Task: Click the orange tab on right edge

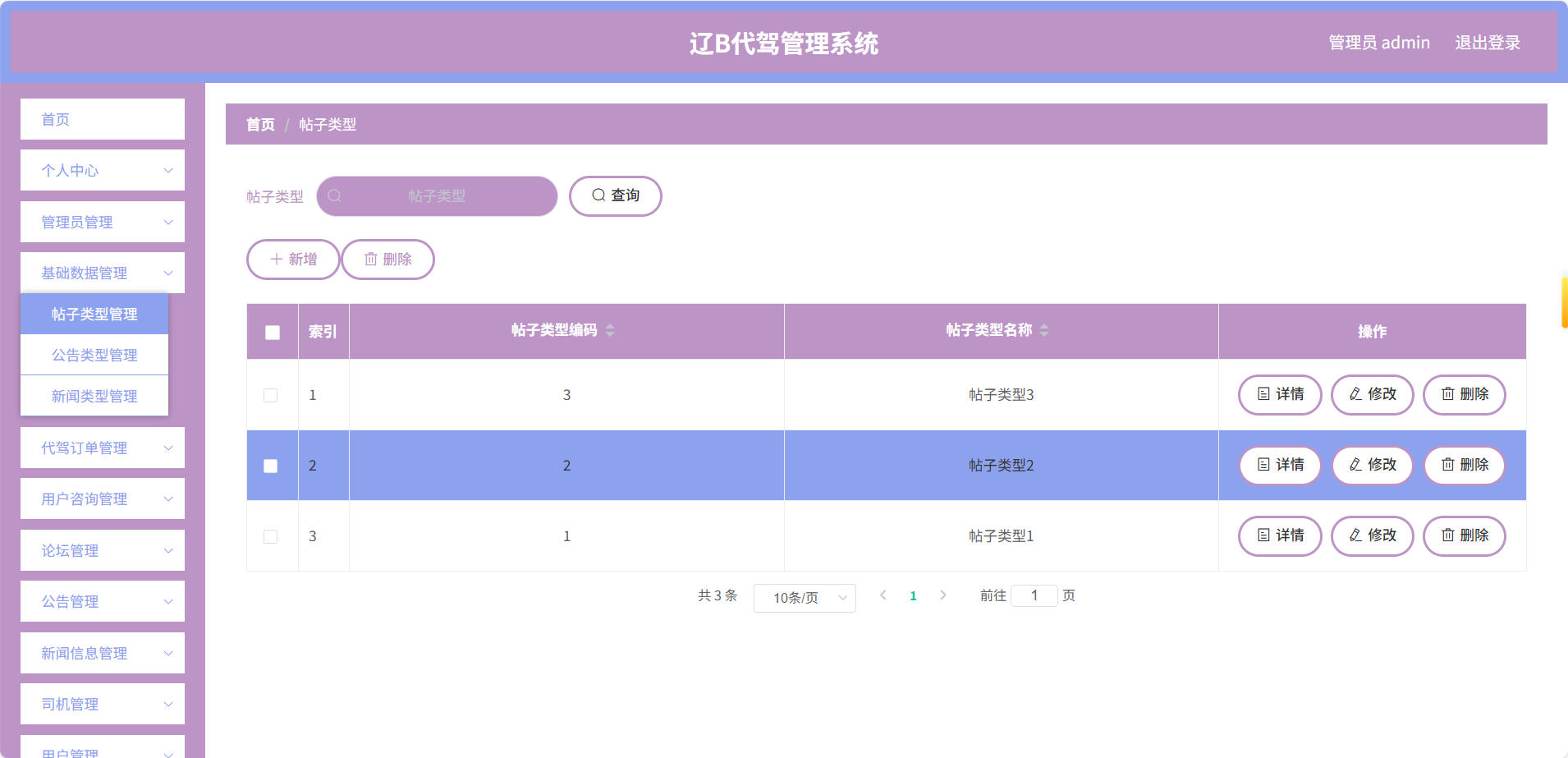Action: click(1565, 302)
